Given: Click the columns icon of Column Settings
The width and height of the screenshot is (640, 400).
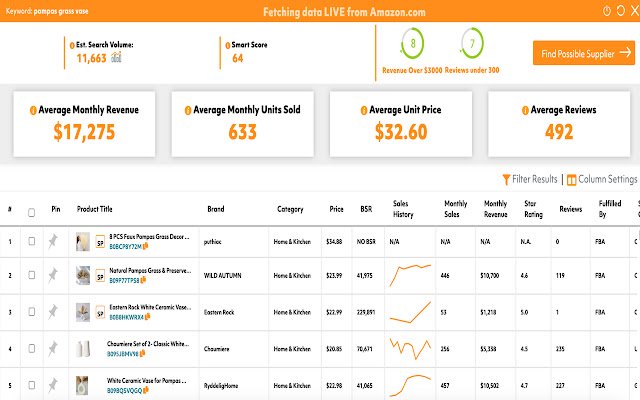Looking at the screenshot, I should [x=571, y=180].
